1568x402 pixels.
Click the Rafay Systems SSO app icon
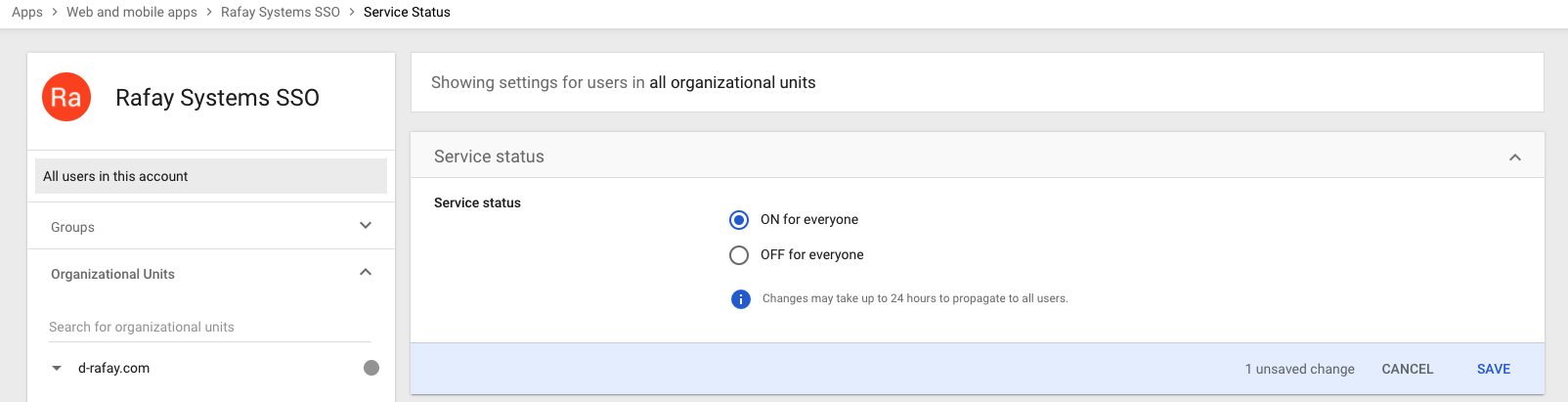(x=66, y=97)
